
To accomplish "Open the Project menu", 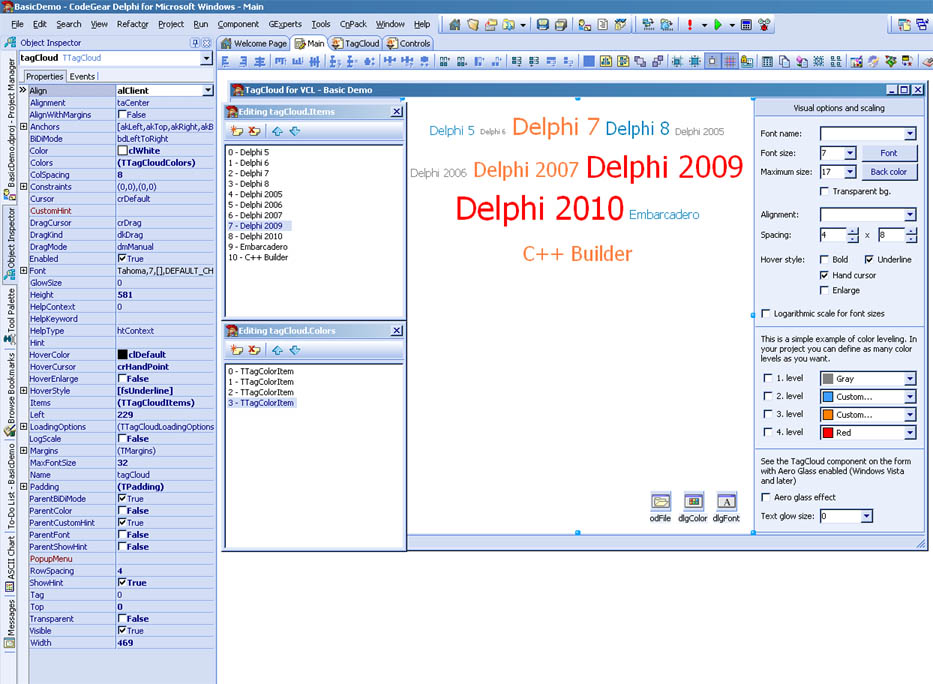I will pos(171,24).
